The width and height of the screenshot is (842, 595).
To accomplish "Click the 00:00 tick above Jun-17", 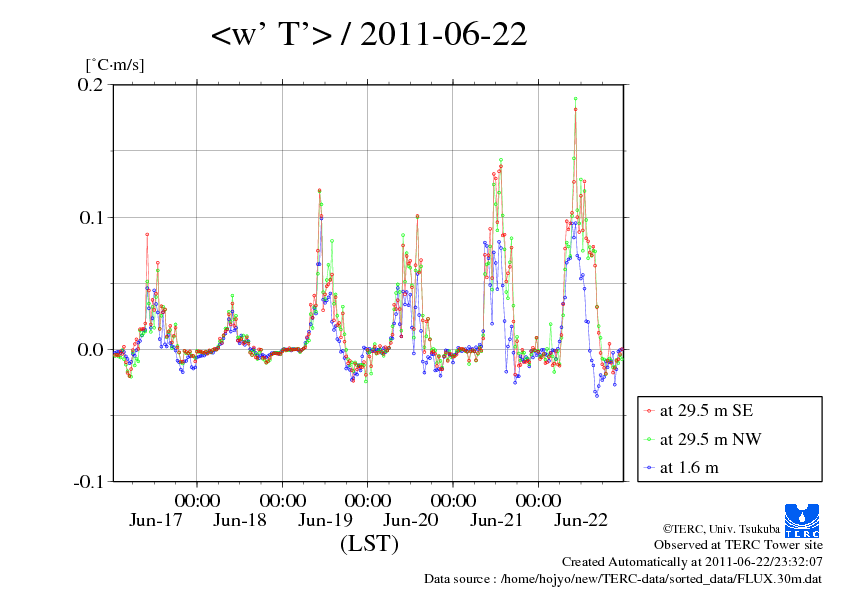I will coord(197,500).
